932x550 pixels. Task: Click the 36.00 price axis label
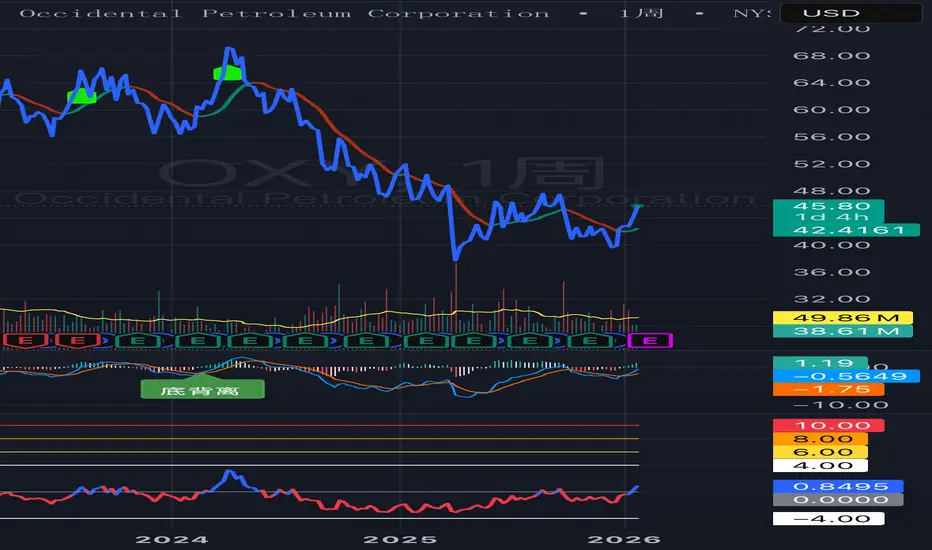(x=832, y=272)
